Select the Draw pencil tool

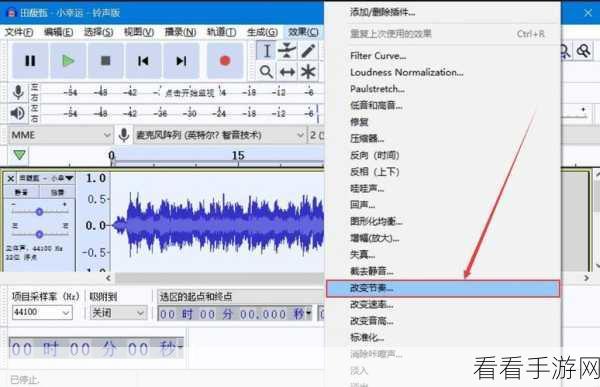[x=308, y=51]
